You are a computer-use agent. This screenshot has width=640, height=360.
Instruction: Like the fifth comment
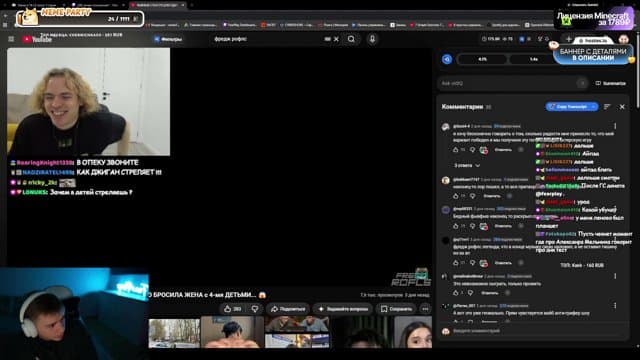(x=456, y=293)
